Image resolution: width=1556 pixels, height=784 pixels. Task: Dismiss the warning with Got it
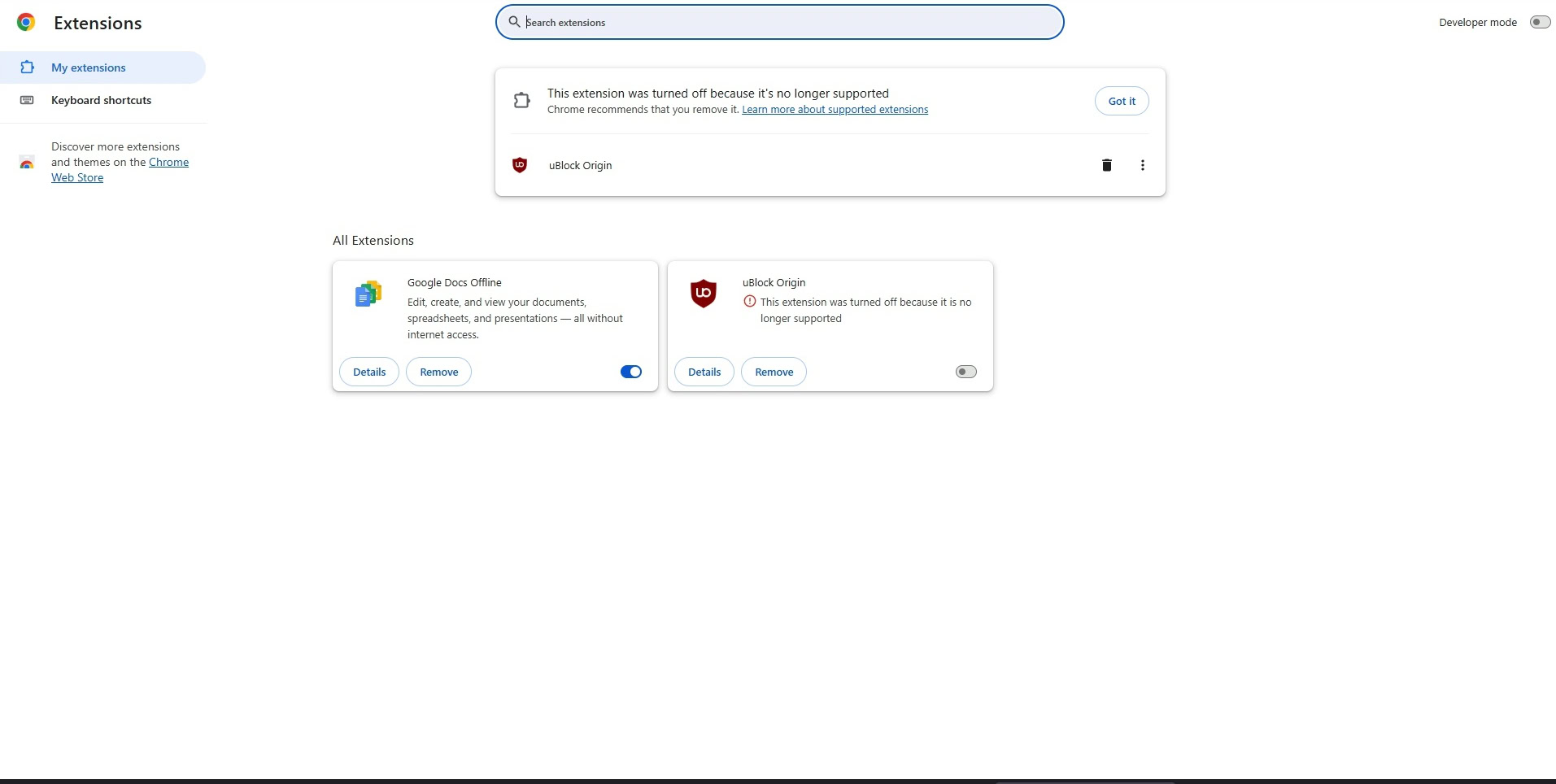click(1122, 101)
